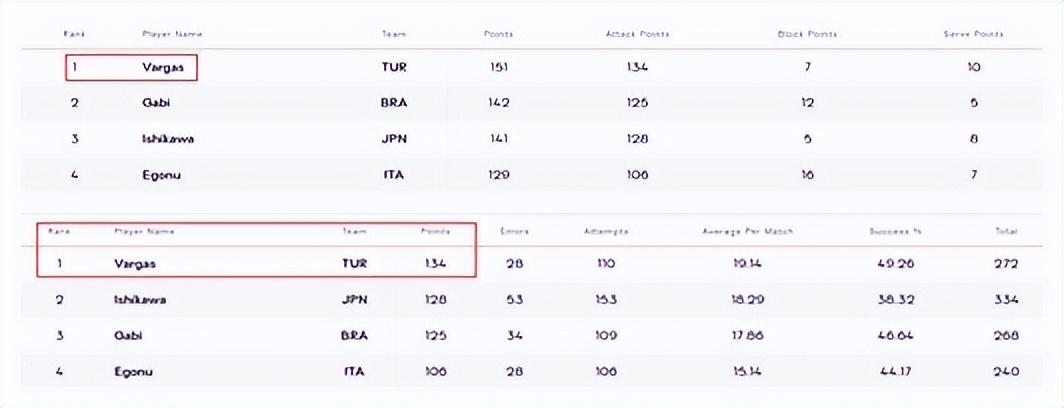
Task: Click Egonu's 16 block points cell
Action: point(807,175)
